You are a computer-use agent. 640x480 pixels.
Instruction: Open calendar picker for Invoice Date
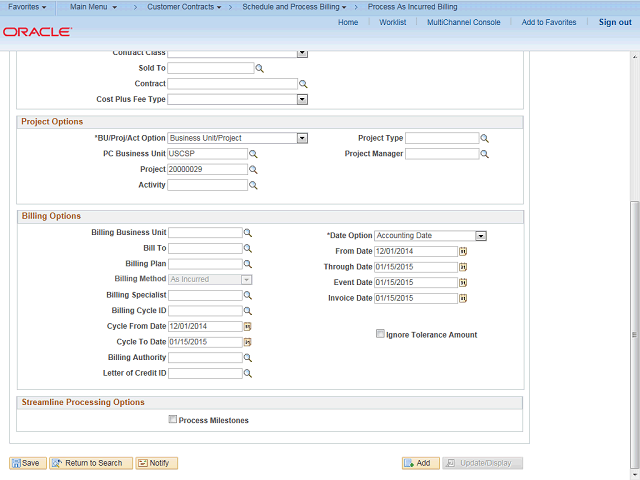point(463,299)
